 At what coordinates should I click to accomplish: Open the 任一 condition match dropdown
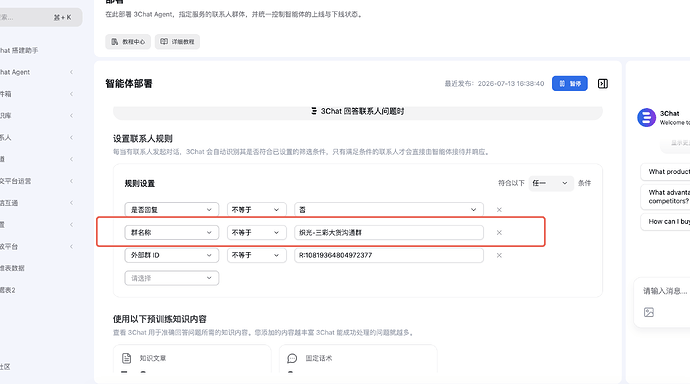click(551, 183)
